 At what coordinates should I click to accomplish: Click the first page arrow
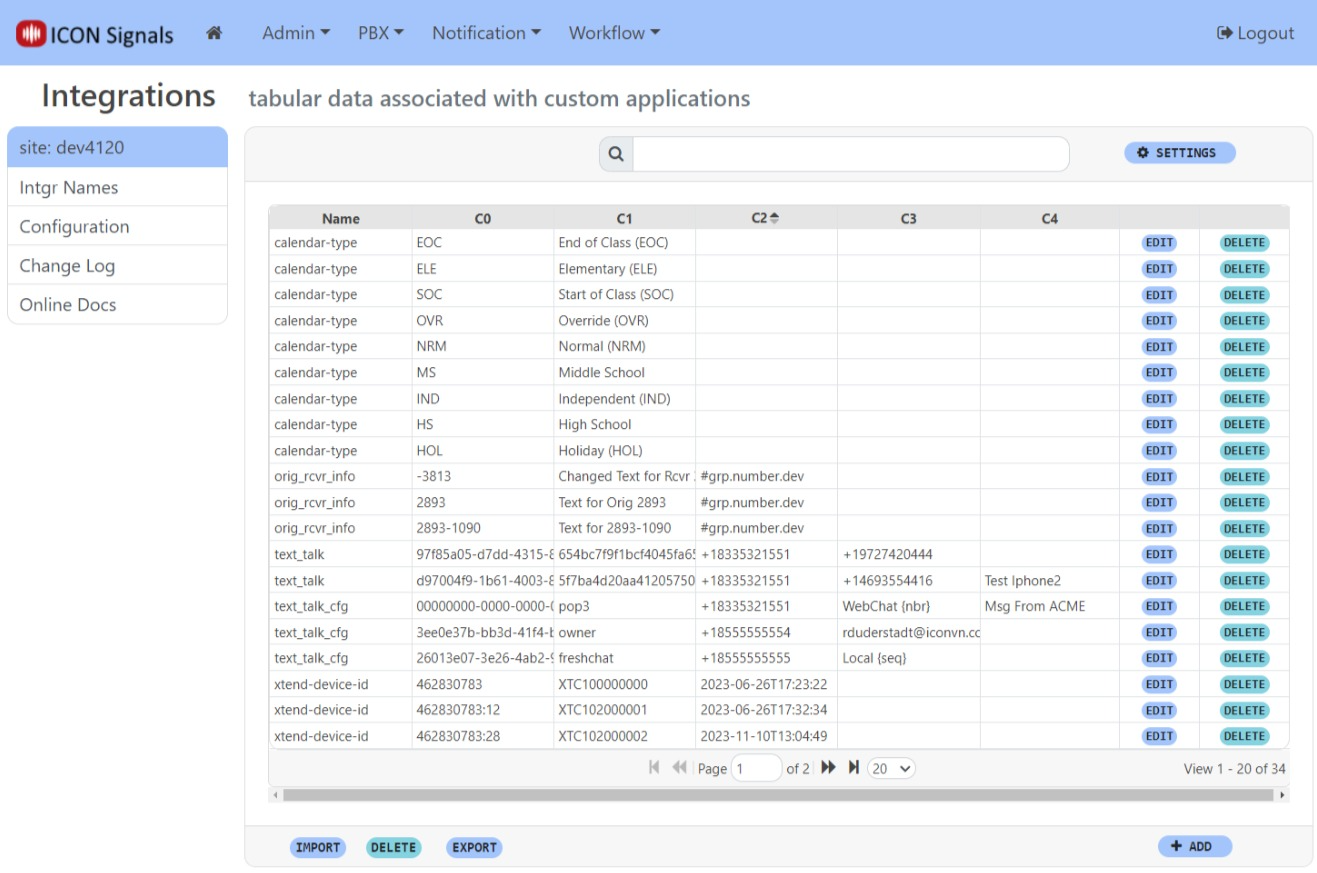click(x=654, y=768)
